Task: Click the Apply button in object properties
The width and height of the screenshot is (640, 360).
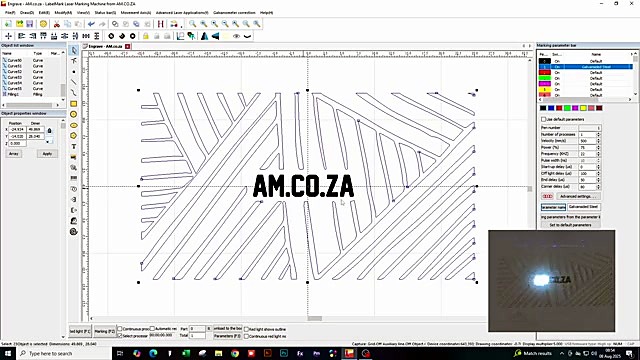Action: click(x=47, y=154)
